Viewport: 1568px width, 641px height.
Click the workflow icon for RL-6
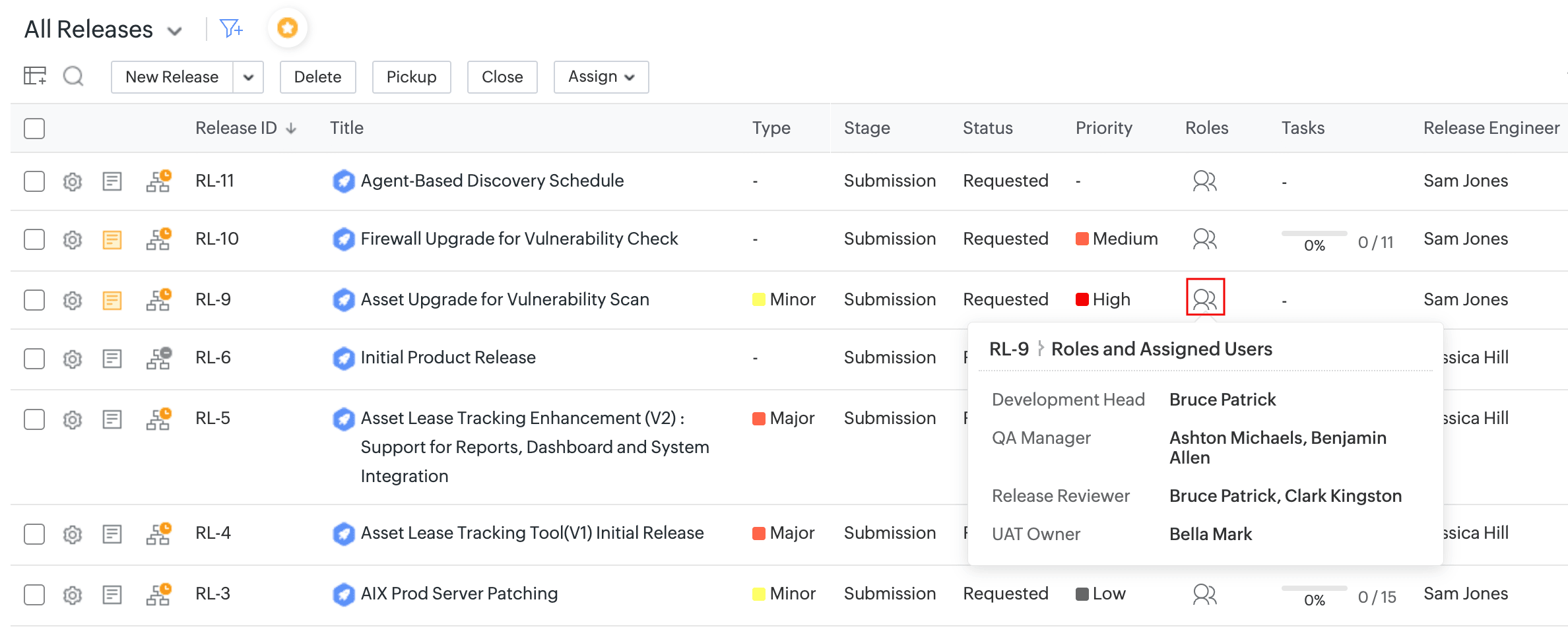158,358
